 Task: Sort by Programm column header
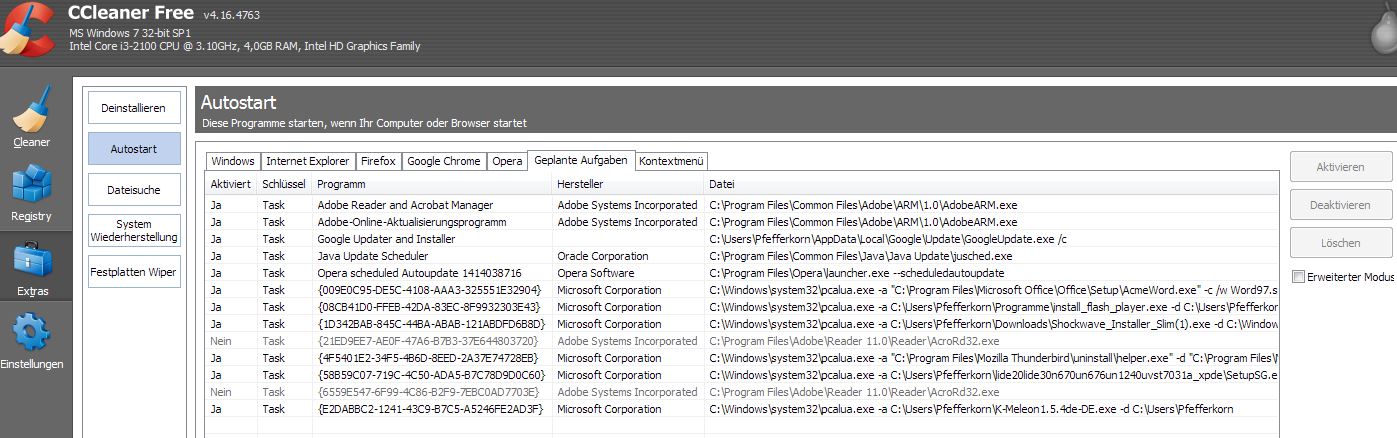click(432, 185)
